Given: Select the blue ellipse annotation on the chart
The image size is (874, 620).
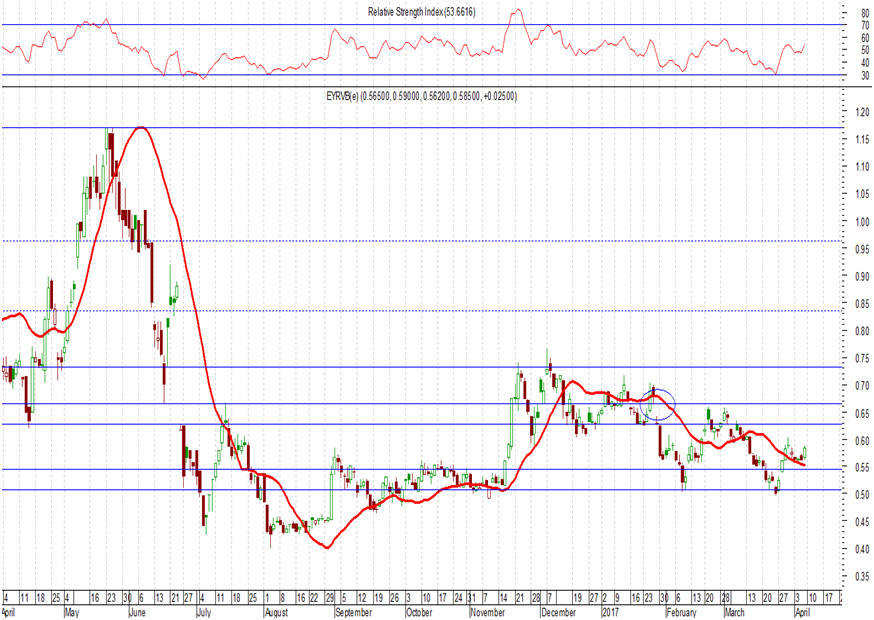Looking at the screenshot, I should (x=657, y=404).
